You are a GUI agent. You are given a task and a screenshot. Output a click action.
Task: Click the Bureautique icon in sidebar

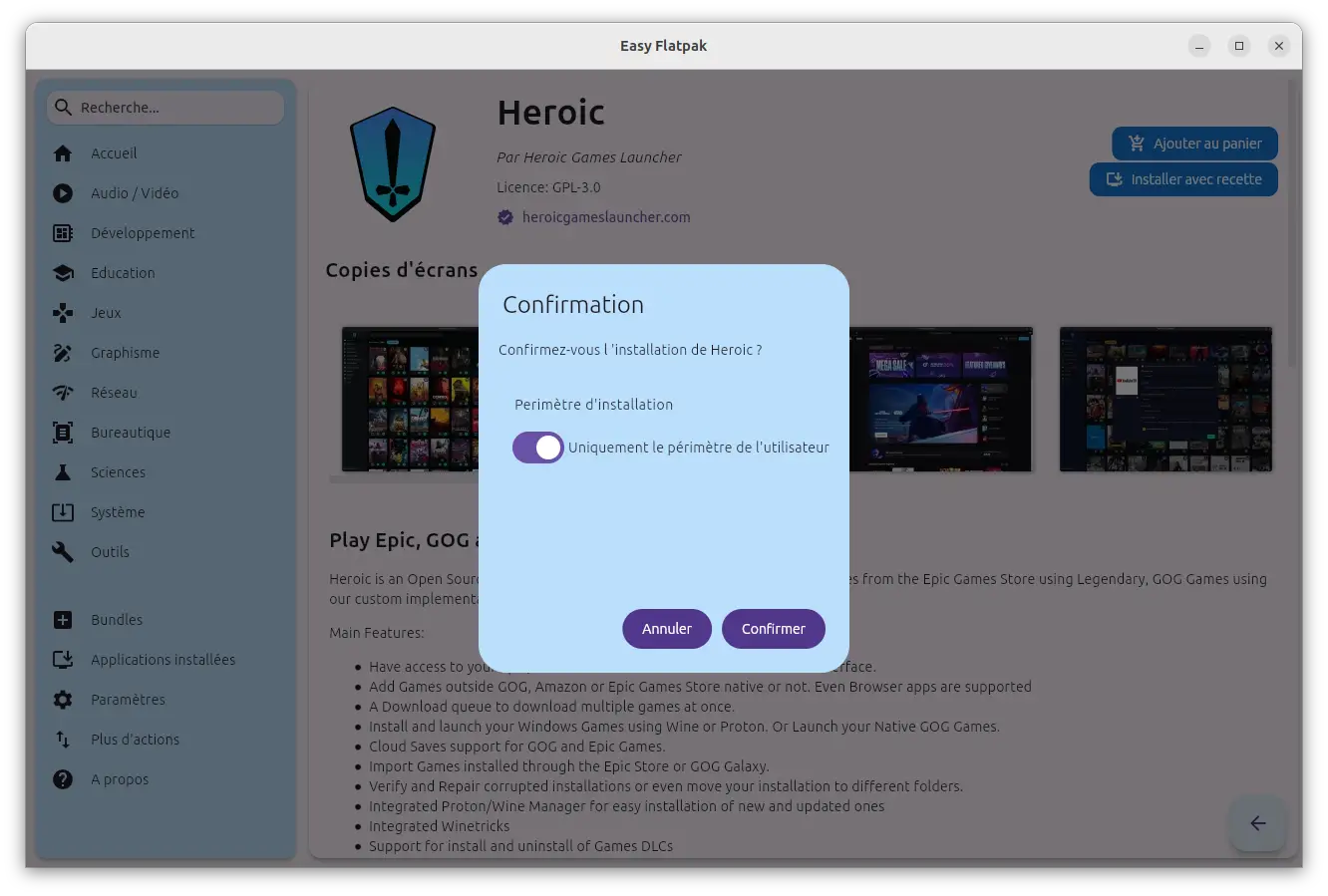[x=63, y=433]
